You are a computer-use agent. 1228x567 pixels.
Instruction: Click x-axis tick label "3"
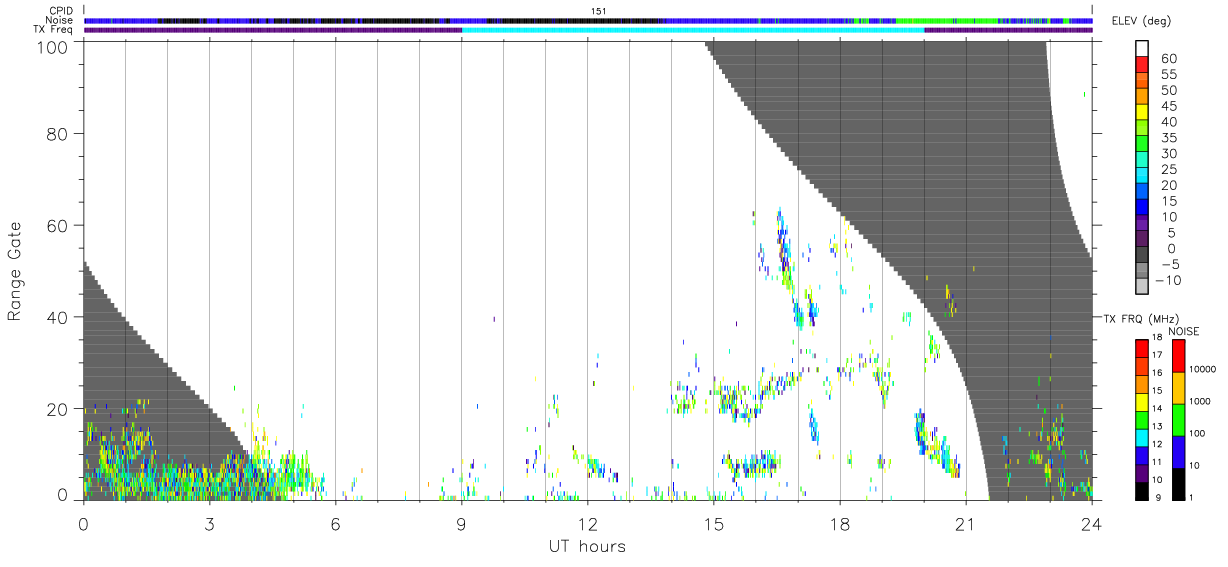point(209,523)
